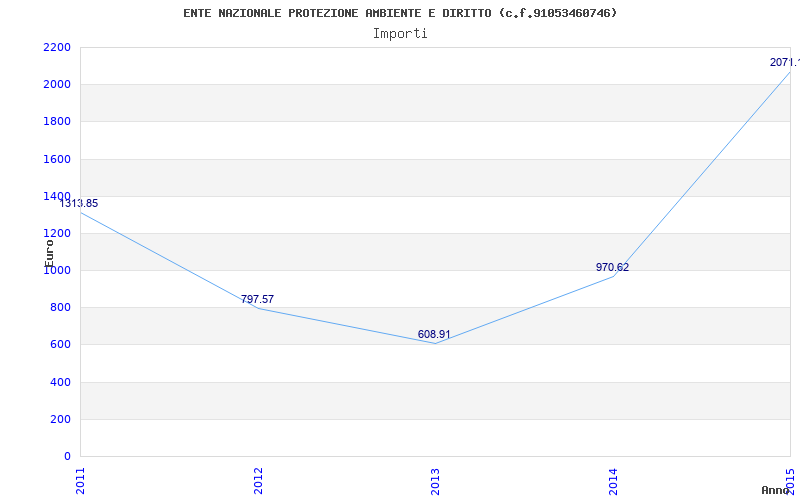
Task: Click the 1600 y-axis tick label
Action: coord(57,159)
